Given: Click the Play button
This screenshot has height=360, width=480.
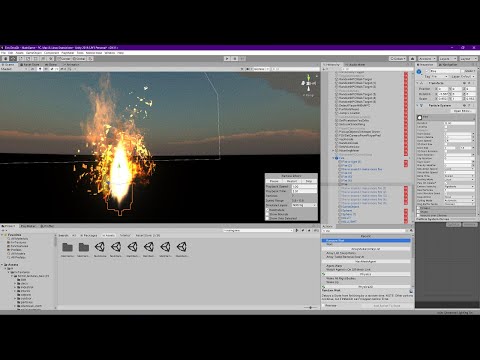Looking at the screenshot, I should coord(227,59).
